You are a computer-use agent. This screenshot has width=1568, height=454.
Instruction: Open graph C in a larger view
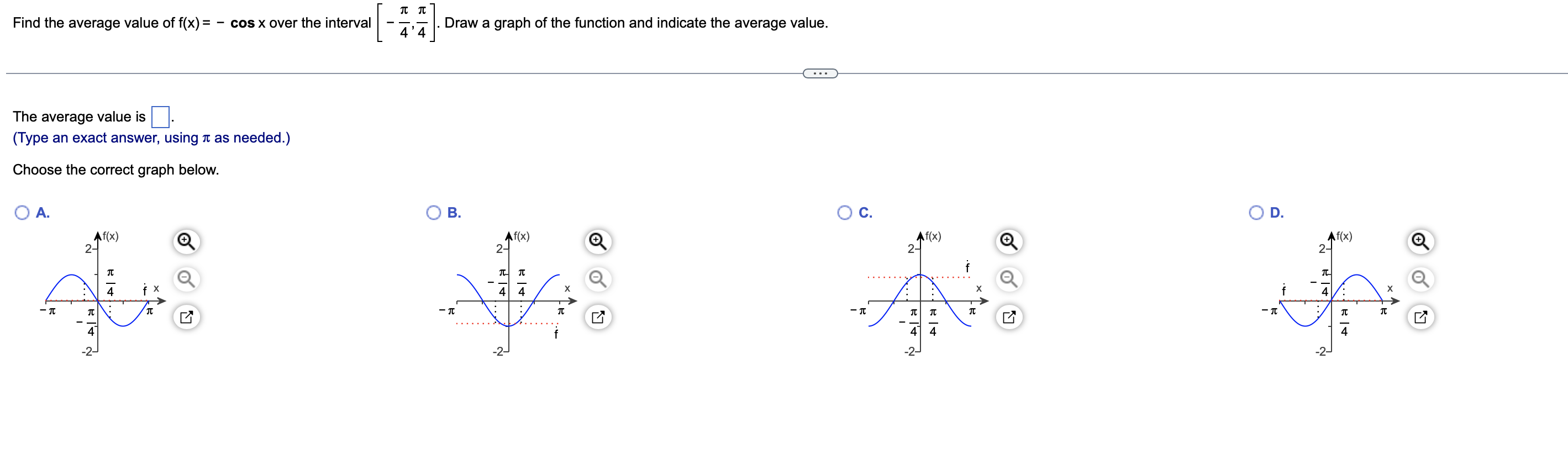[1009, 317]
